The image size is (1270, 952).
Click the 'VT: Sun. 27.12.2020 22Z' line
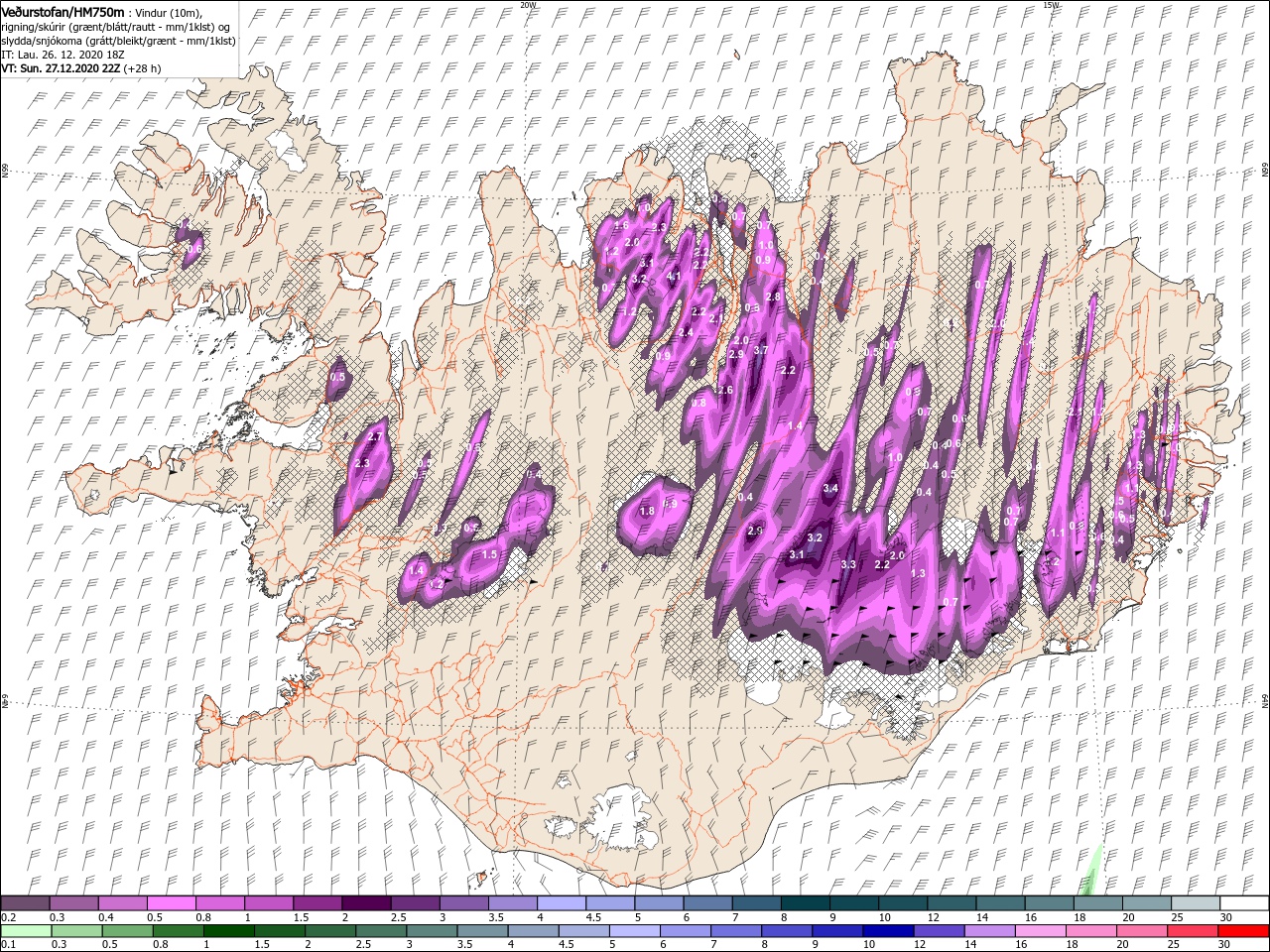(x=82, y=68)
